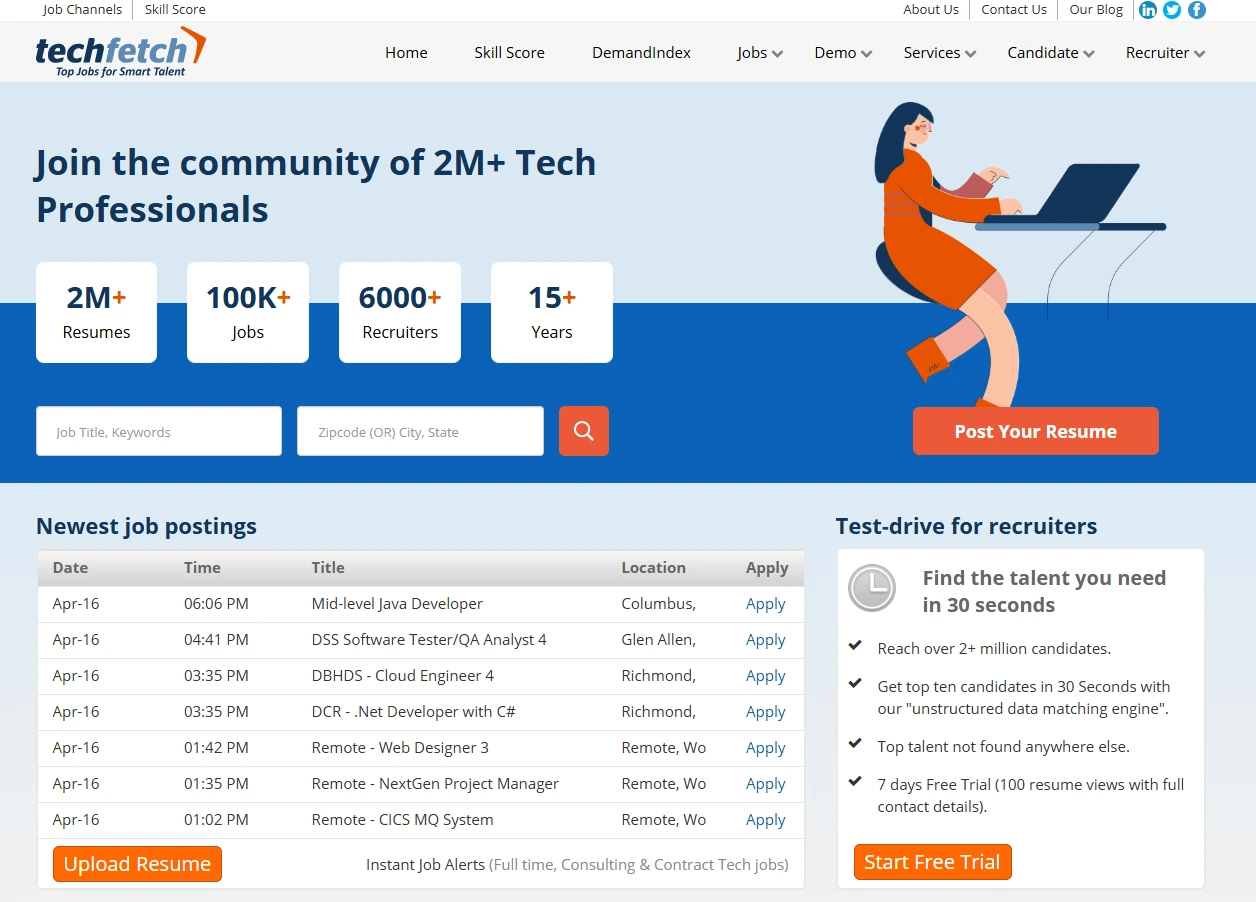Apply to Mid-level Java Developer job

click(x=766, y=604)
